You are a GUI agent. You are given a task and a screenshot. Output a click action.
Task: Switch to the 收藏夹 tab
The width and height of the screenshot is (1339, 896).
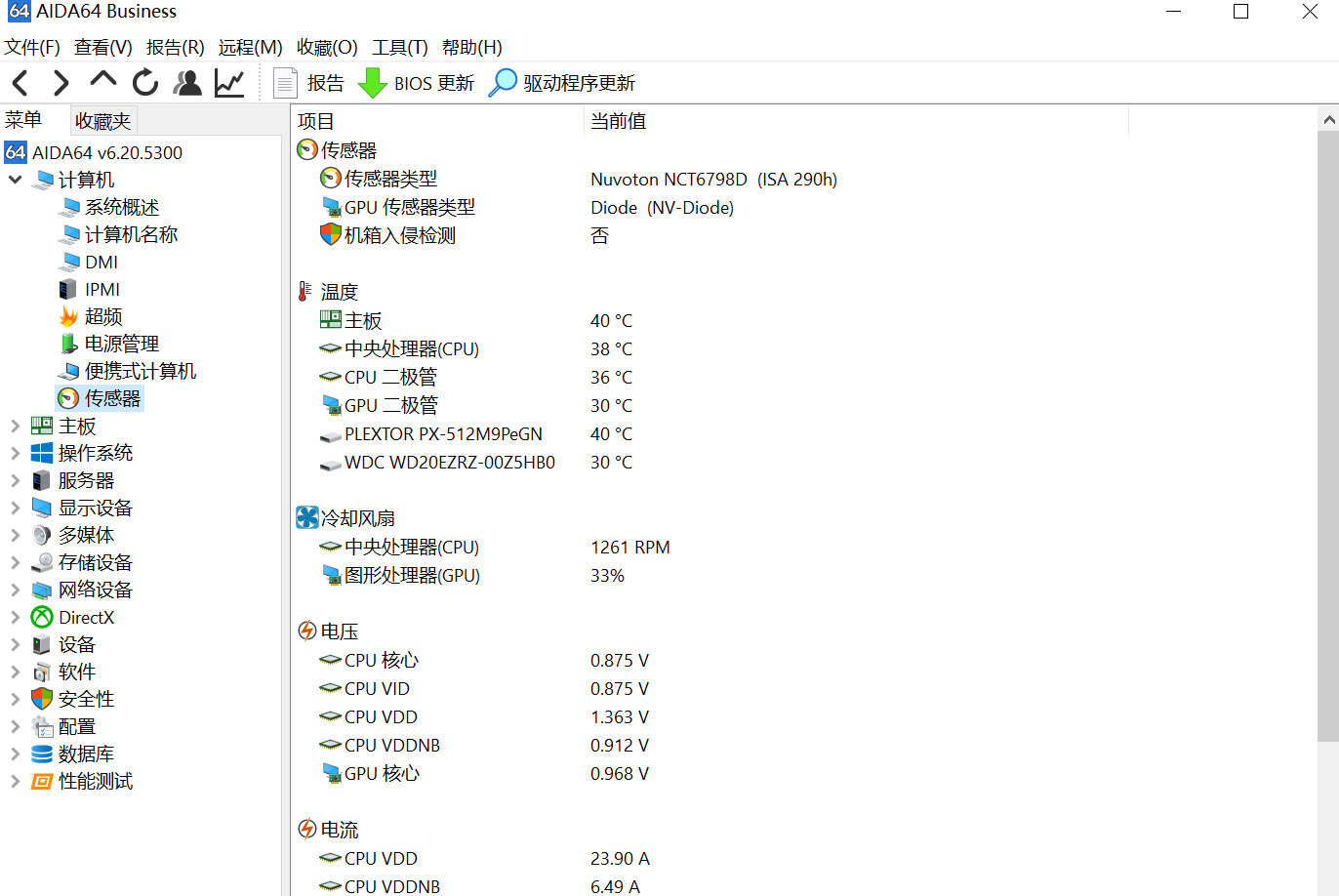[102, 121]
